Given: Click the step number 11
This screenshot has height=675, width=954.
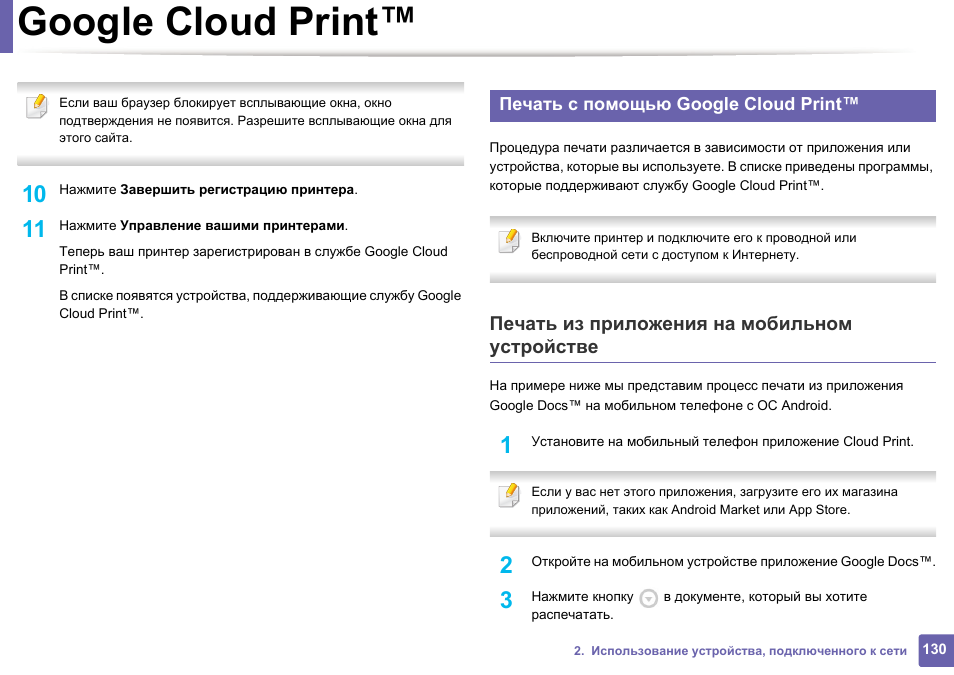Looking at the screenshot, I should pos(34,229).
